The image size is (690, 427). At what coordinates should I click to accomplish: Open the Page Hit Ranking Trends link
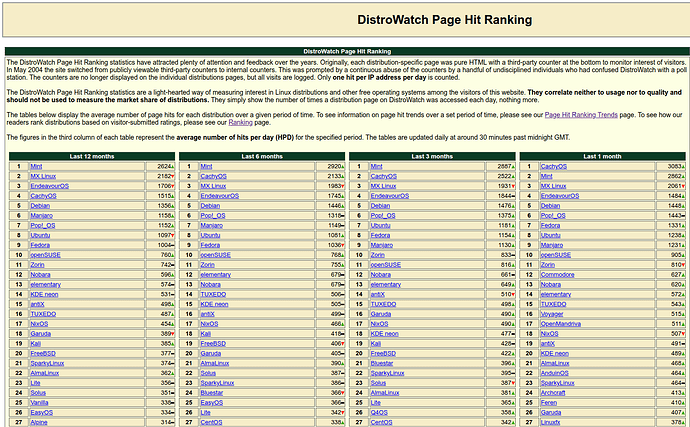pyautogui.click(x=581, y=115)
